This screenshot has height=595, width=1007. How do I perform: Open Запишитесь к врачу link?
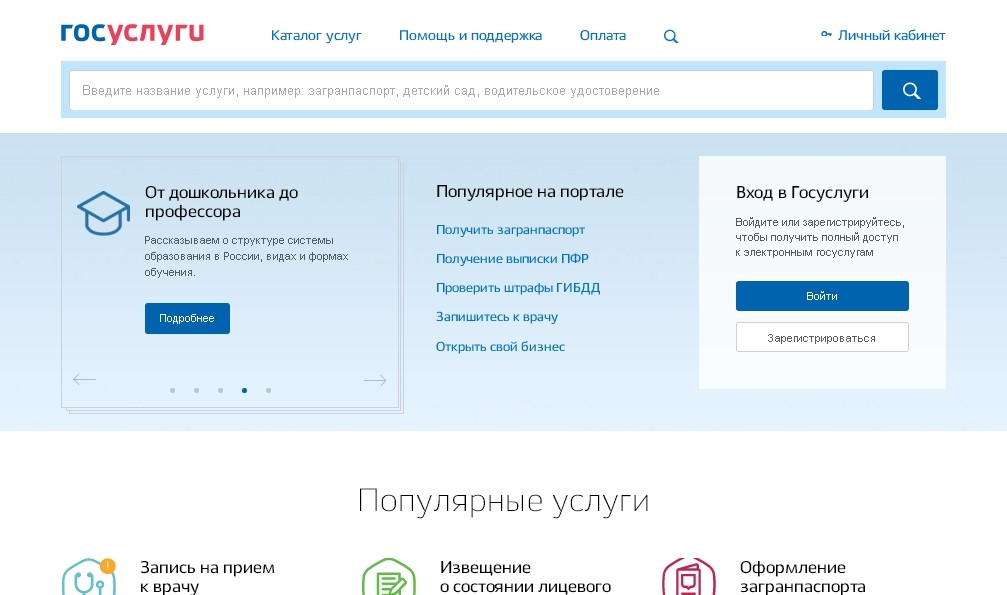point(496,316)
